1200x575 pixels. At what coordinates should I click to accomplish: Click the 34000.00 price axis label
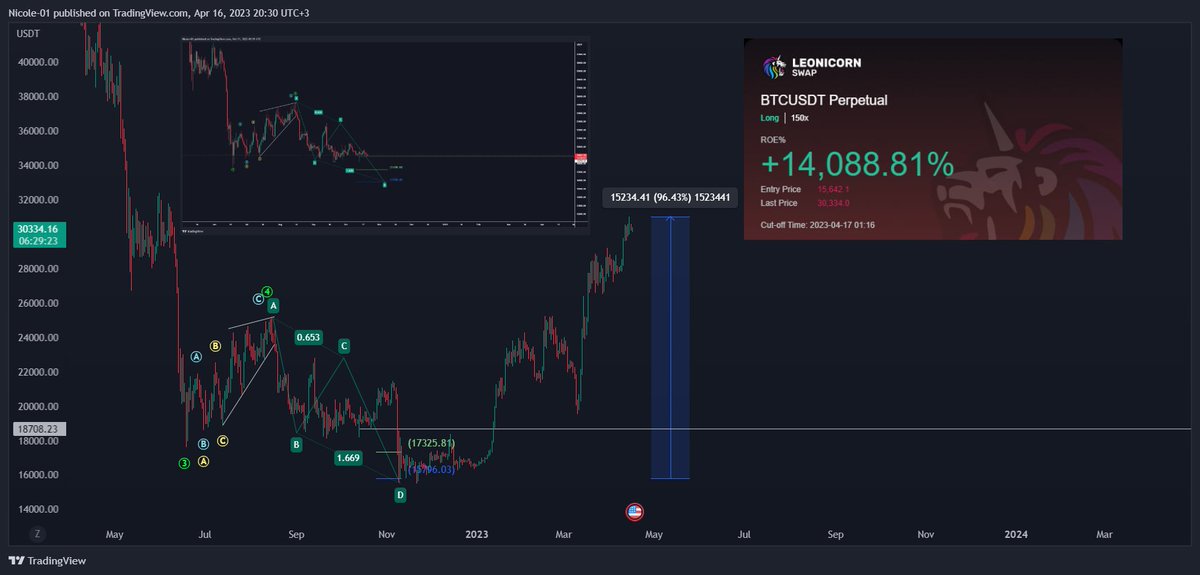click(x=39, y=166)
